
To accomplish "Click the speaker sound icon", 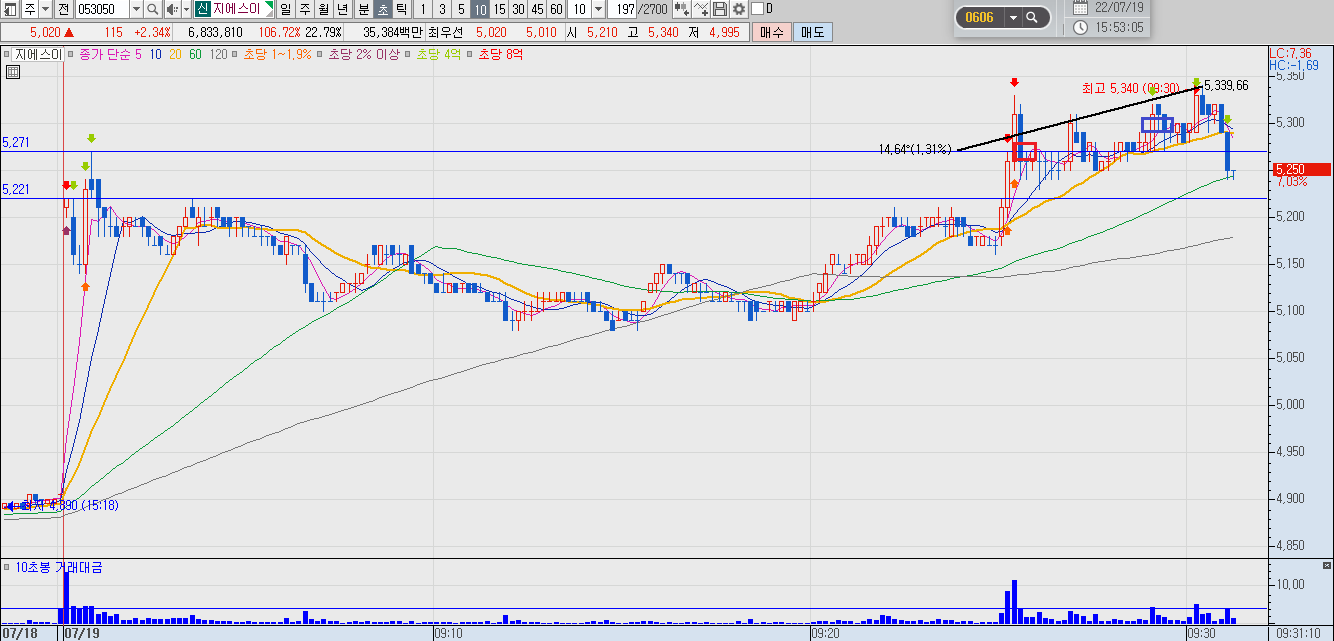I will pyautogui.click(x=170, y=10).
